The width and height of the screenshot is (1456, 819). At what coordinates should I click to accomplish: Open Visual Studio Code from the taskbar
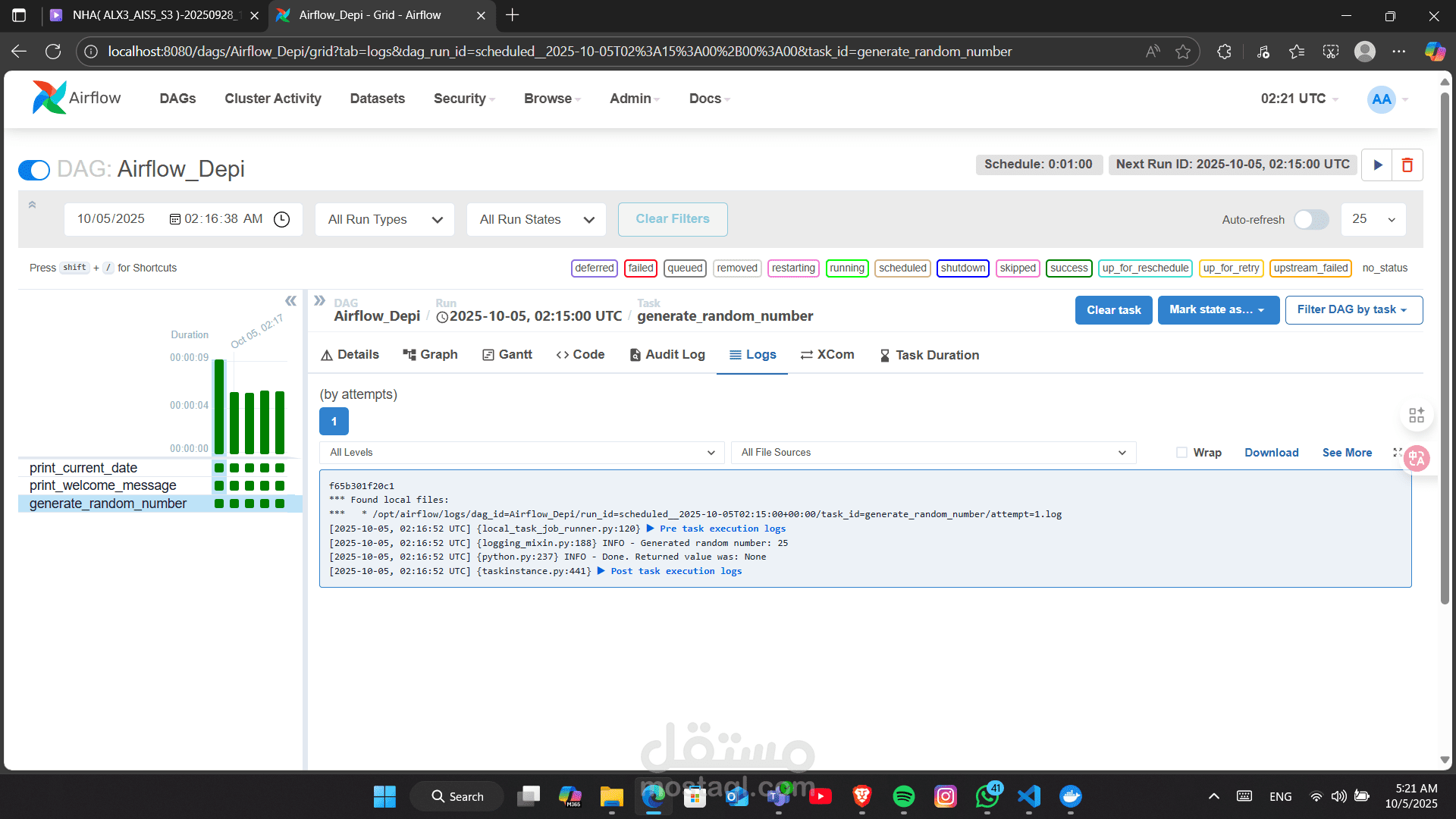tap(1029, 796)
